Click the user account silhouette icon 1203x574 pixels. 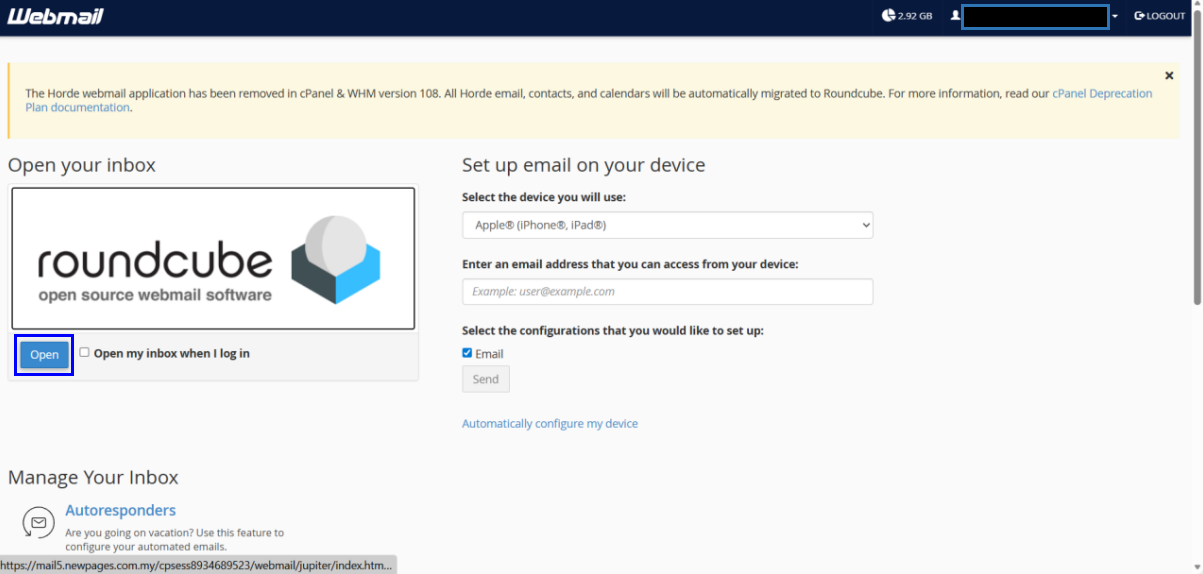[x=955, y=16]
